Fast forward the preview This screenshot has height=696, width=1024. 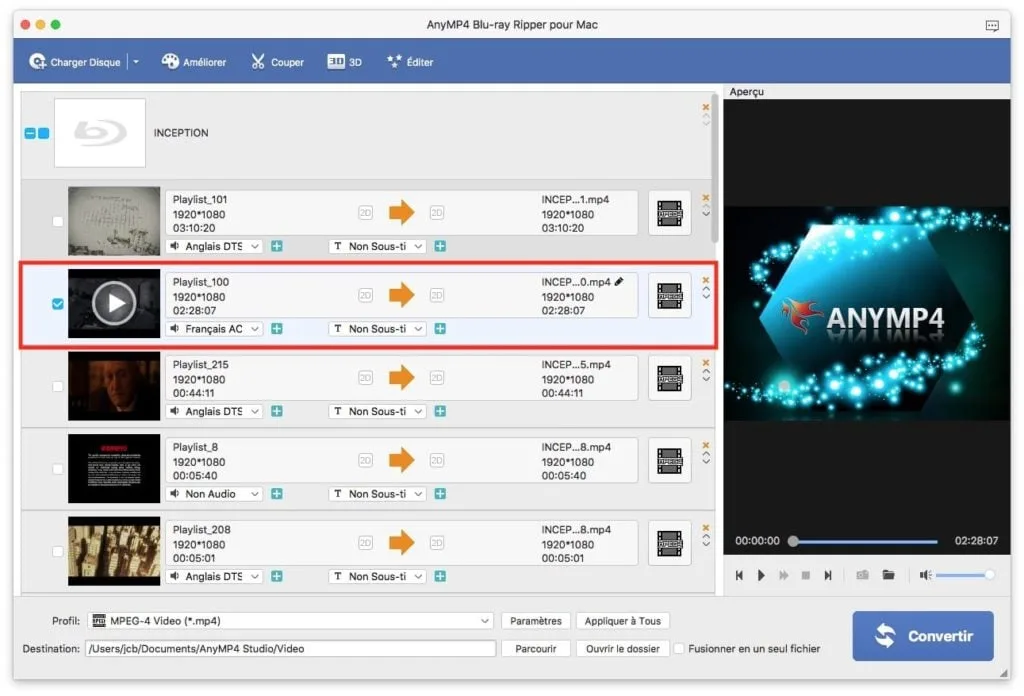coord(784,575)
